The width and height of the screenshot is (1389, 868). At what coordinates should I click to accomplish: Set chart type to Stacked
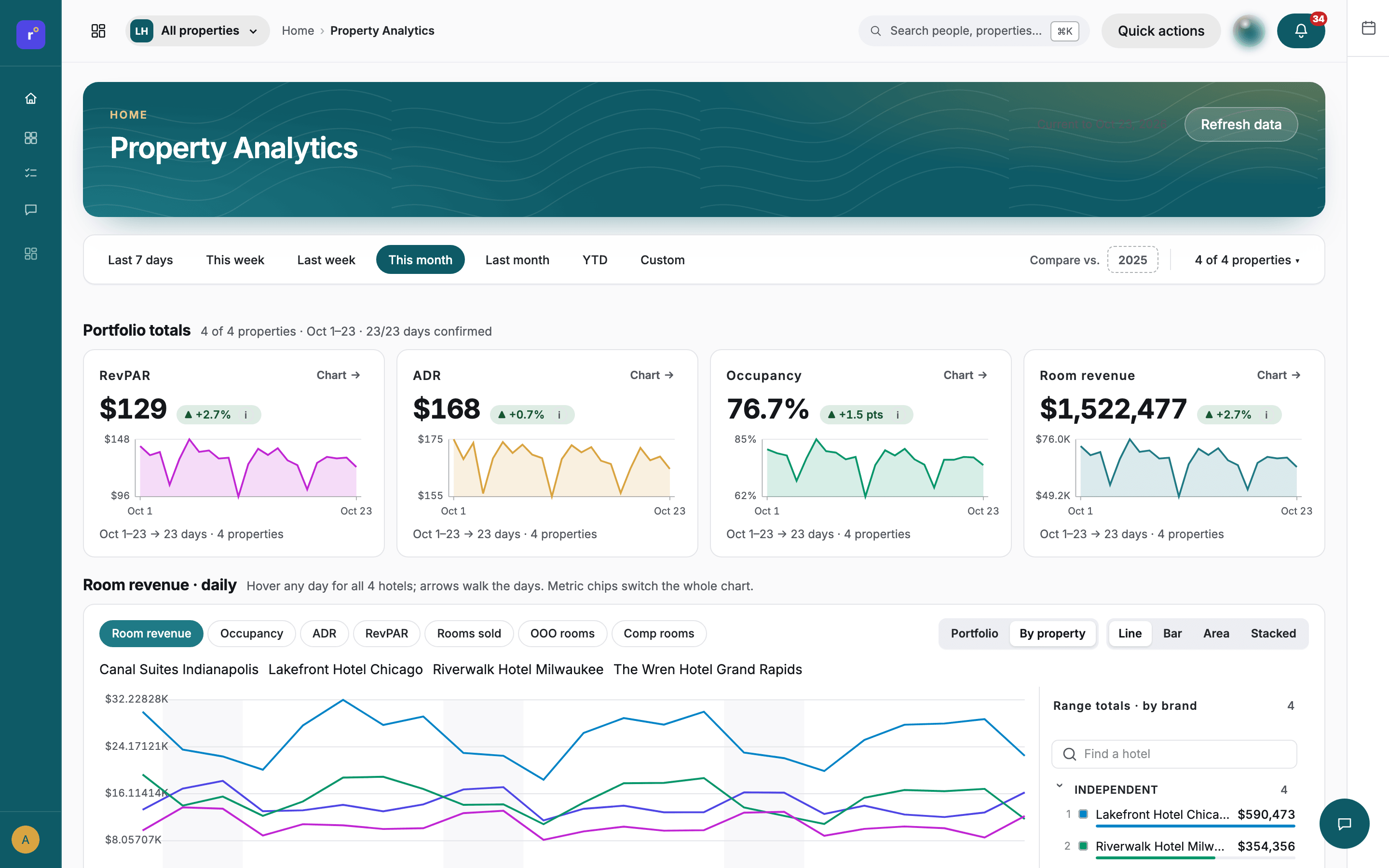tap(1273, 633)
